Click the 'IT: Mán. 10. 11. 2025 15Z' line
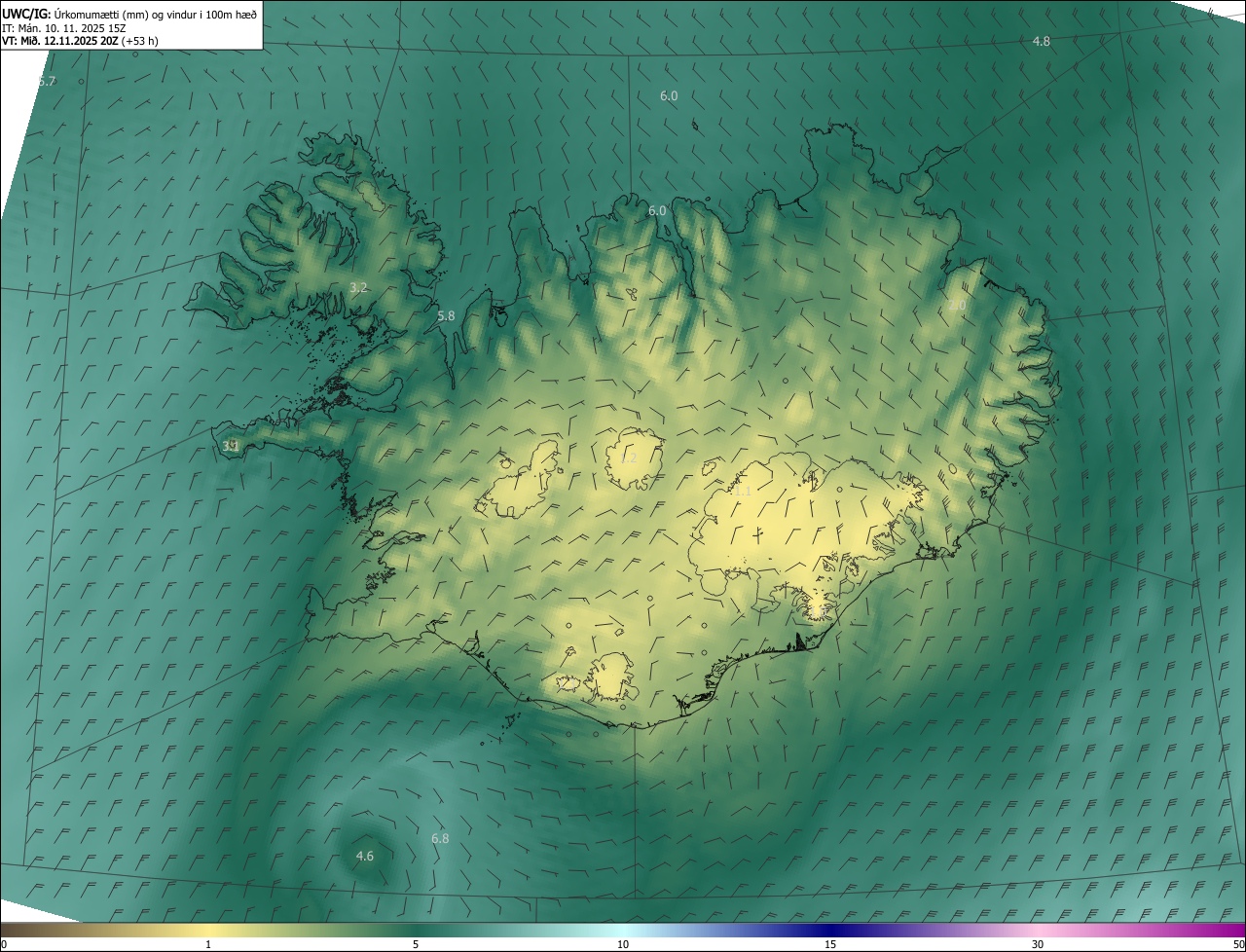This screenshot has height=952, width=1246. click(x=65, y=27)
